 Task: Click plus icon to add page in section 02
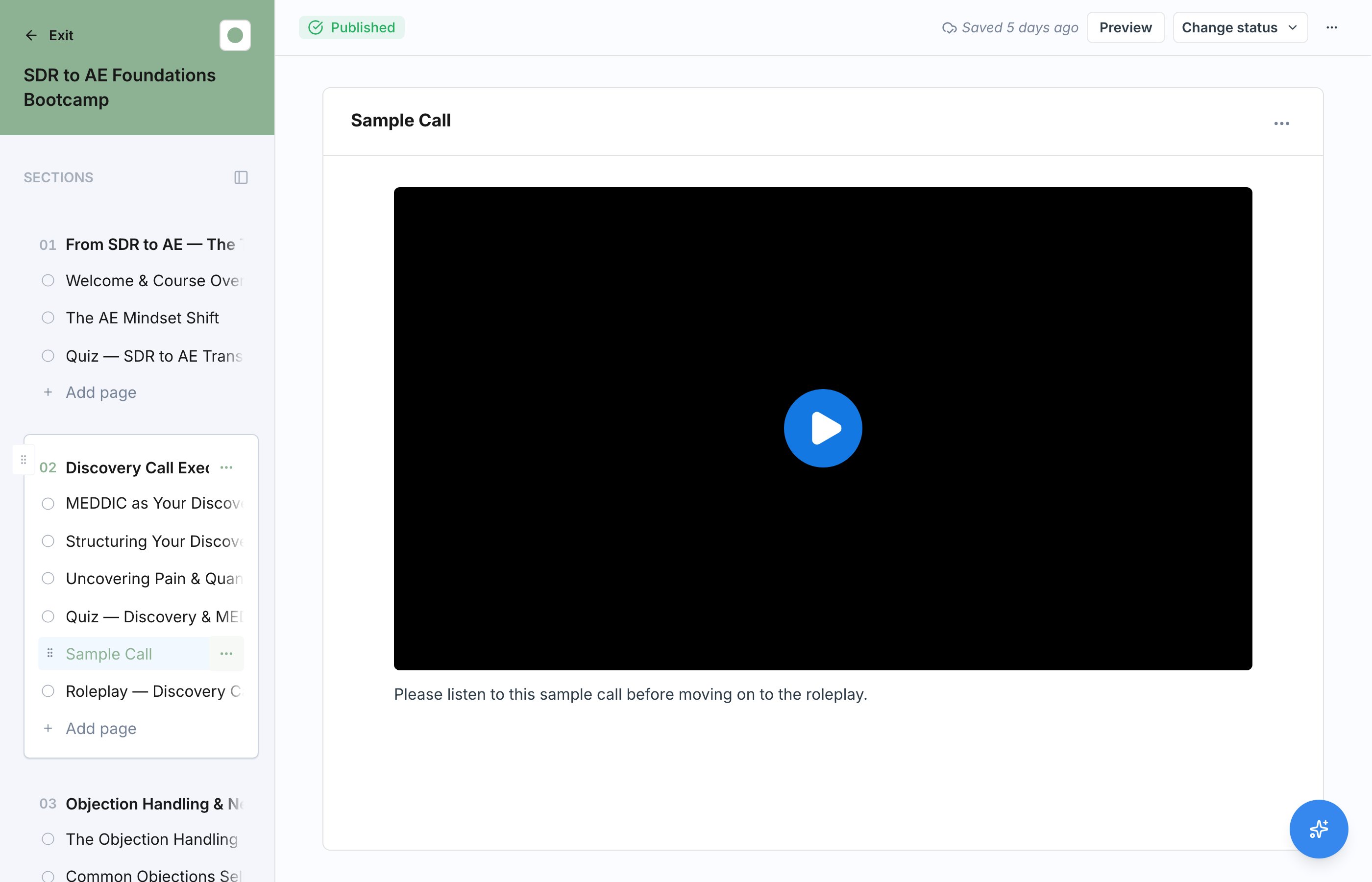tap(48, 729)
